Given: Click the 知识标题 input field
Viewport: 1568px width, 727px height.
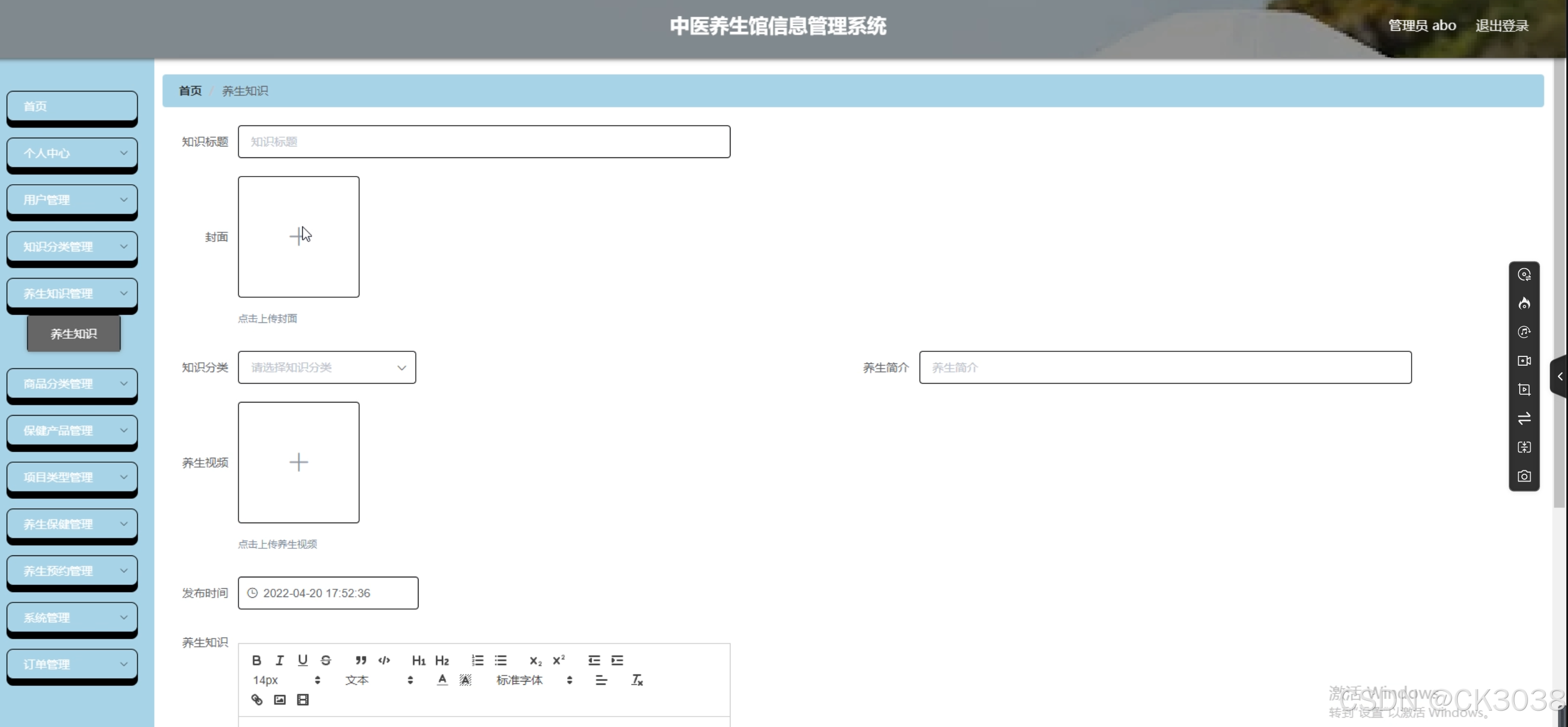Looking at the screenshot, I should pyautogui.click(x=484, y=142).
